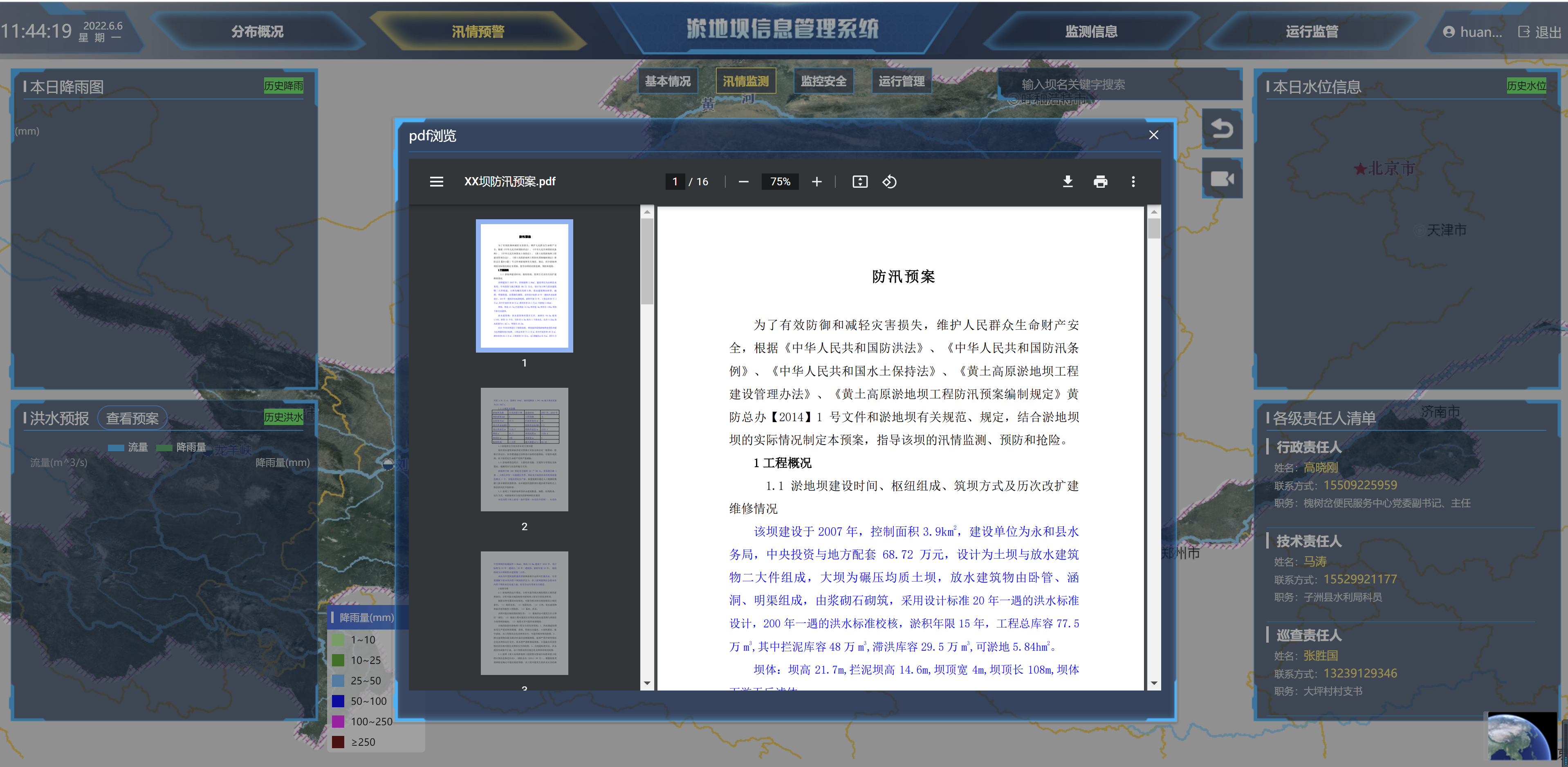The image size is (1568, 767).
Task: Zoom out the PDF with minus icon
Action: point(743,182)
